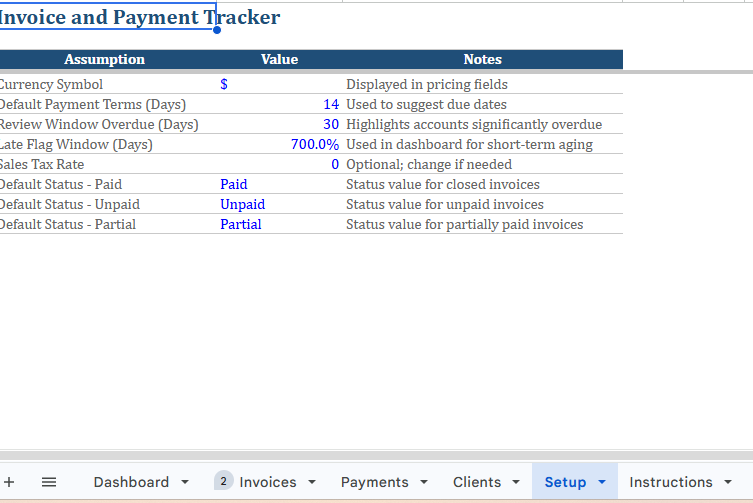
Task: Select Used in dashboard for short-term aging note
Action: (x=483, y=144)
